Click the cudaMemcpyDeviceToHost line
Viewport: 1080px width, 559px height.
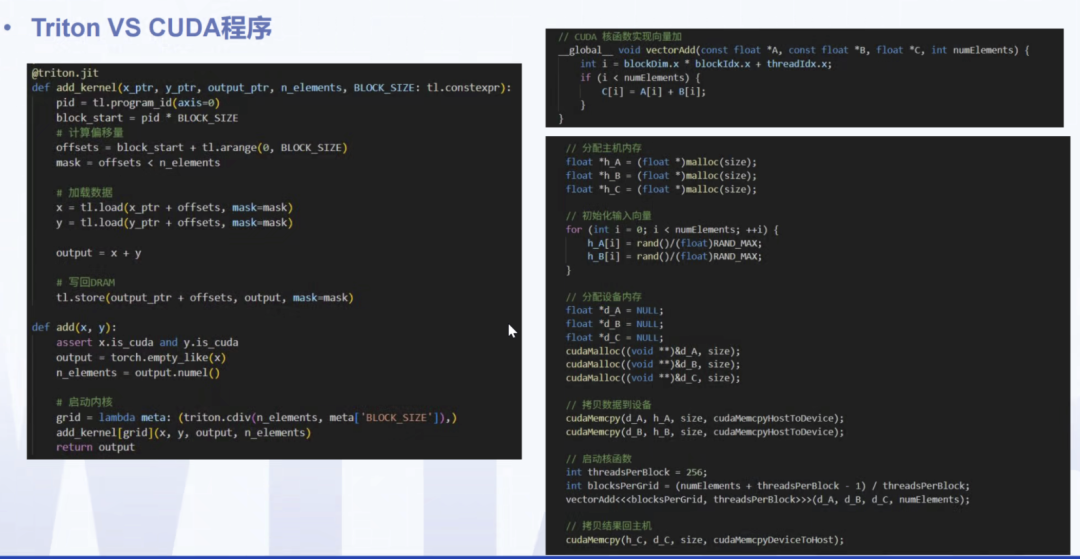704,540
